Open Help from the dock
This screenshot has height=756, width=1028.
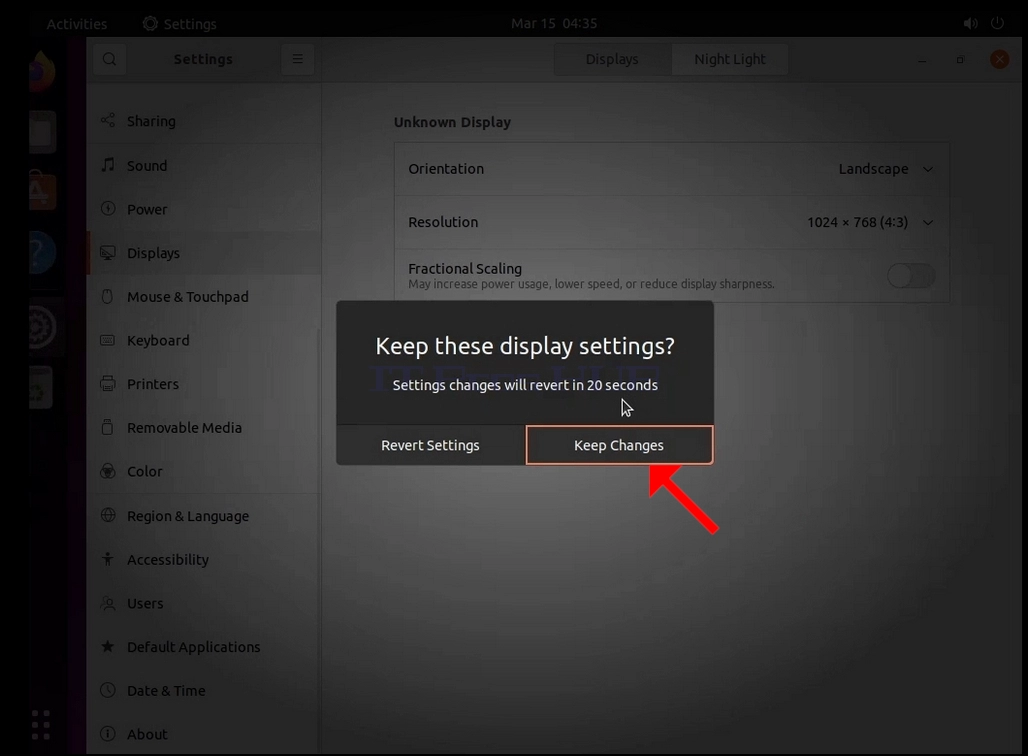[42, 252]
